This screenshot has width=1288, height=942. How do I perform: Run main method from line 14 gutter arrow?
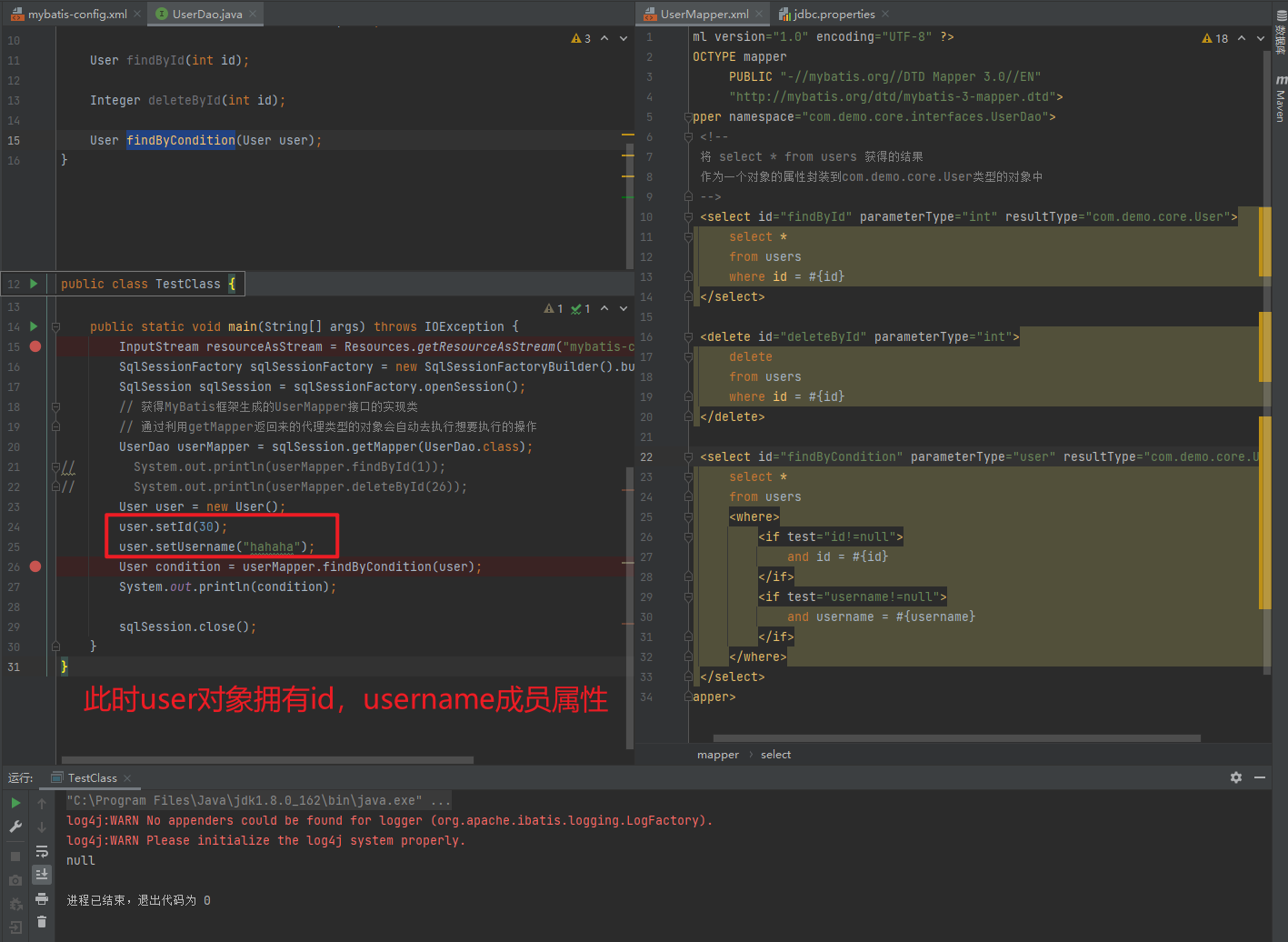click(x=34, y=326)
